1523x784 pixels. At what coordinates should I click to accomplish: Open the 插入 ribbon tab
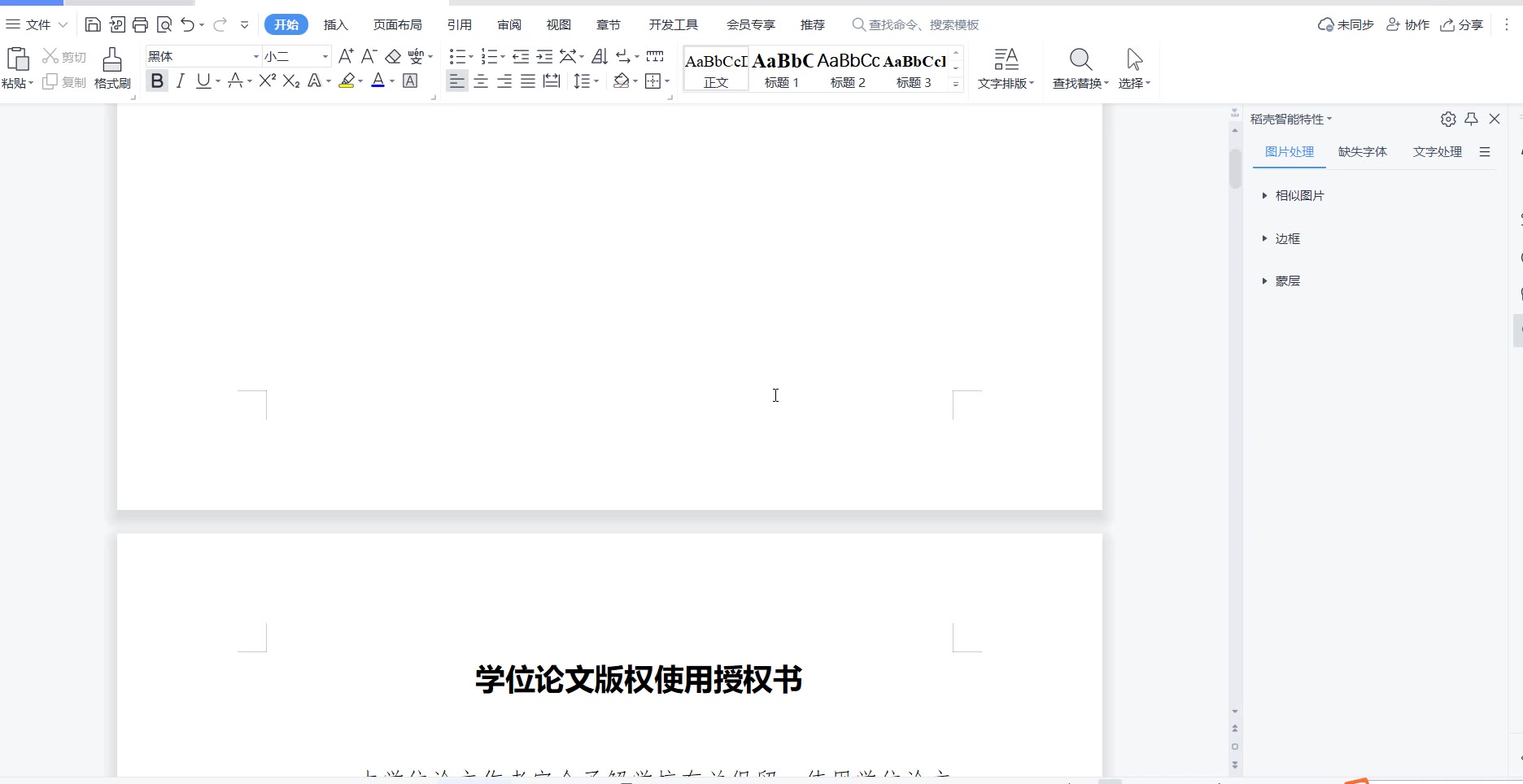click(x=336, y=24)
